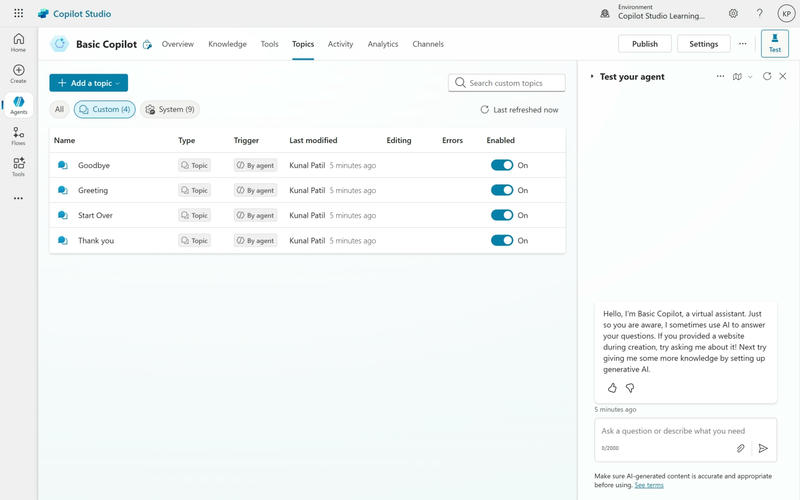The image size is (800, 500).
Task: Switch to the Tools tab
Action: click(x=269, y=44)
